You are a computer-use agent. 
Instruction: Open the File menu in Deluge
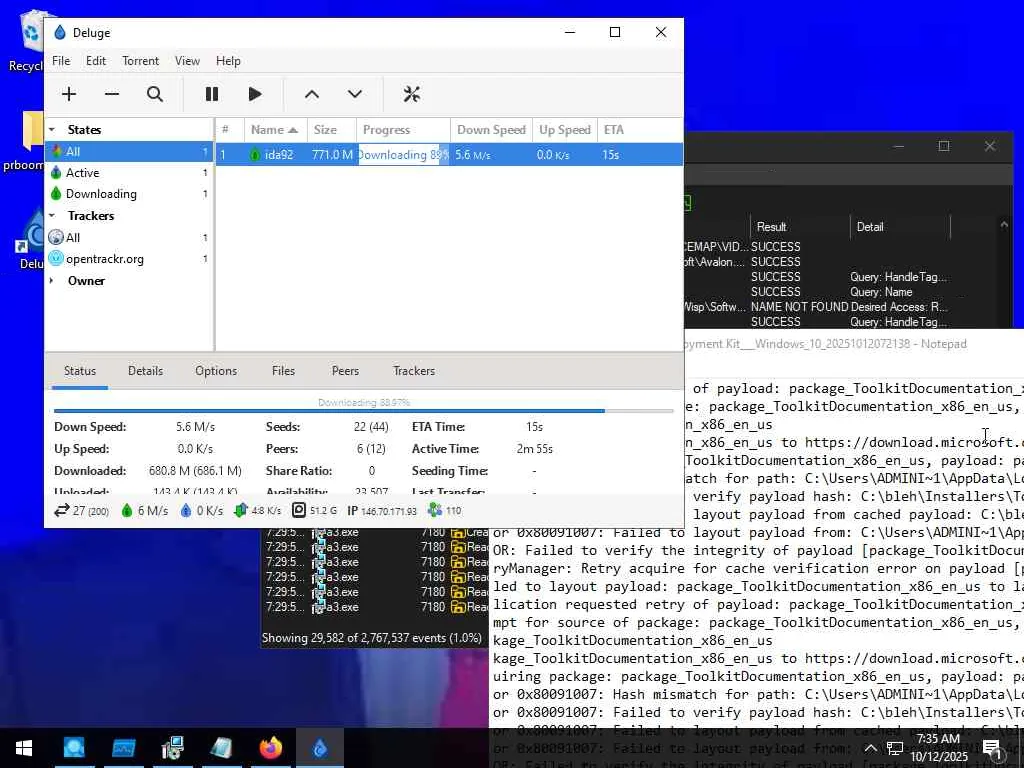61,61
